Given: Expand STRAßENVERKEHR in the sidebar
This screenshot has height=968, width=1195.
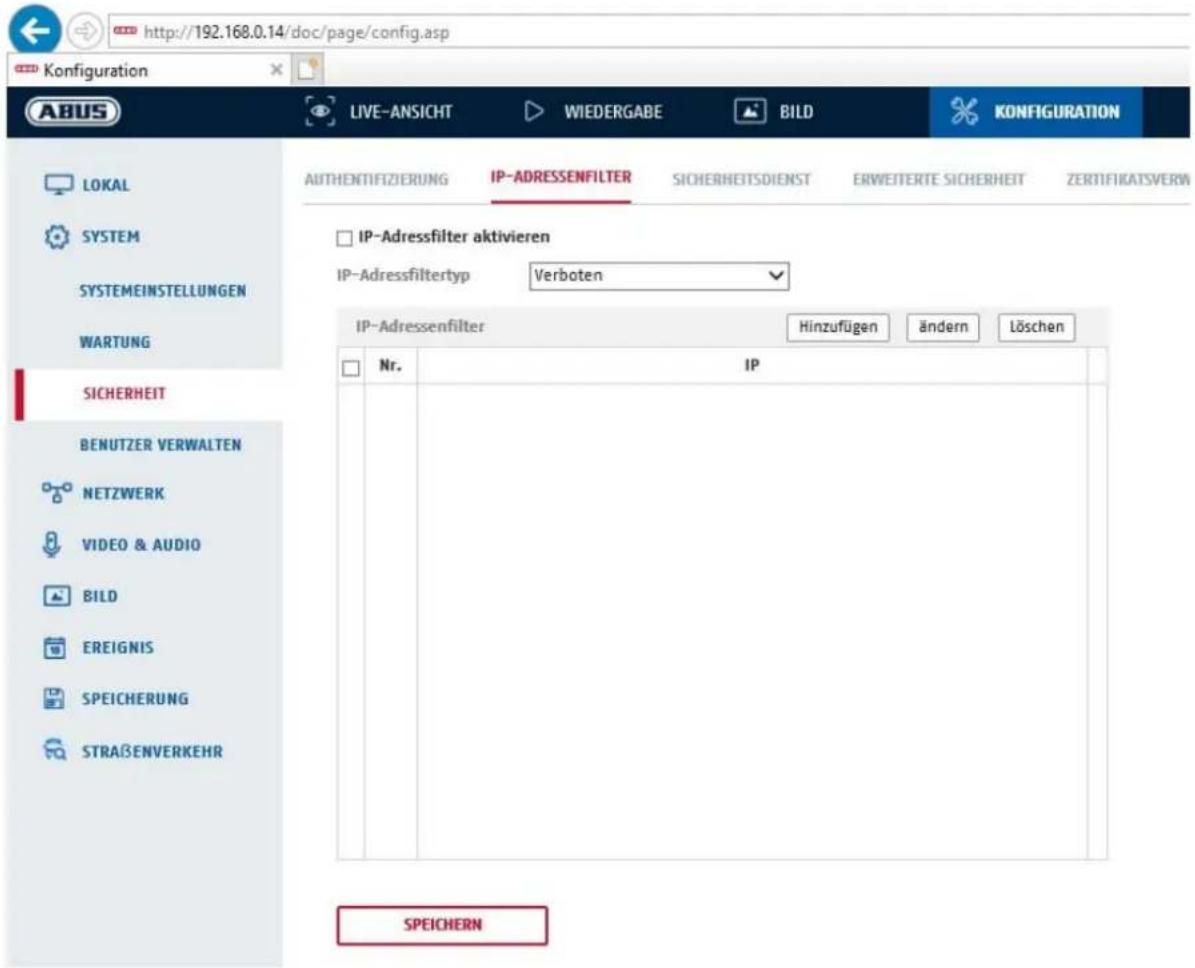Looking at the screenshot, I should tap(152, 752).
